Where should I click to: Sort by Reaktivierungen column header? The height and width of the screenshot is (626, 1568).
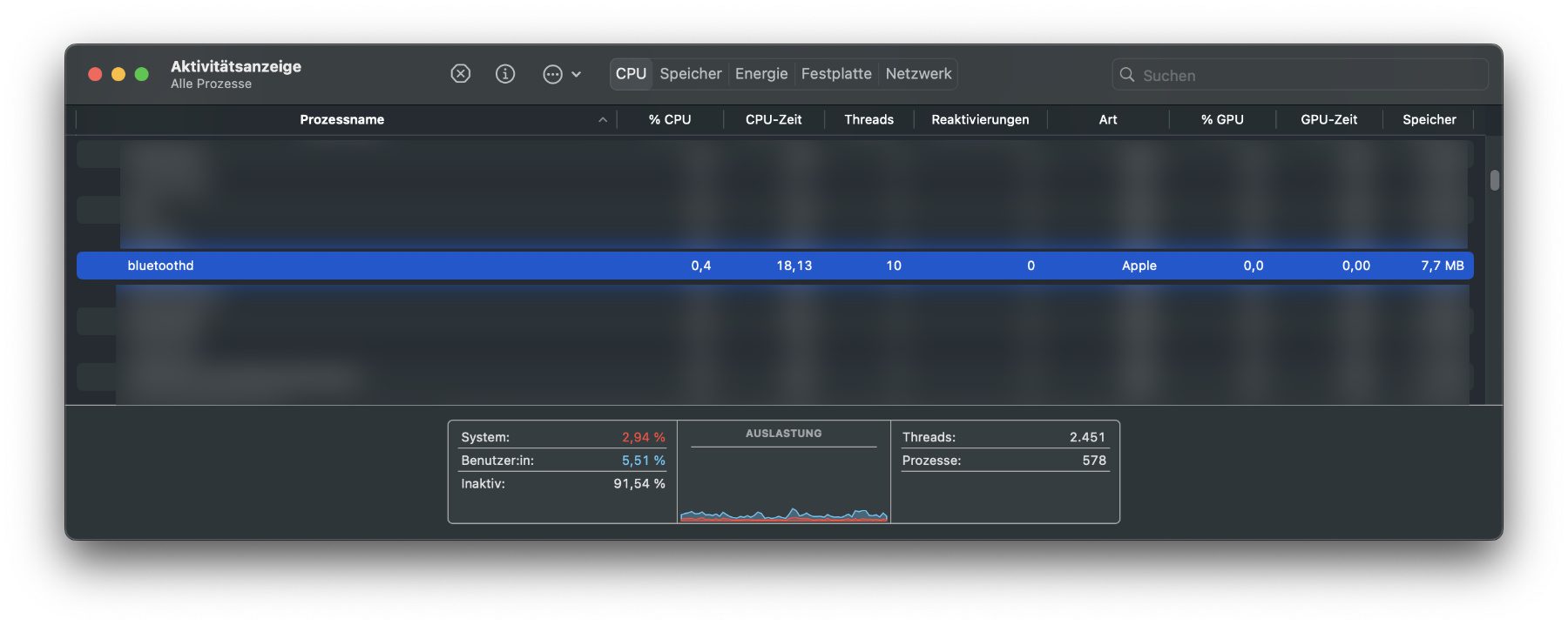tap(979, 120)
